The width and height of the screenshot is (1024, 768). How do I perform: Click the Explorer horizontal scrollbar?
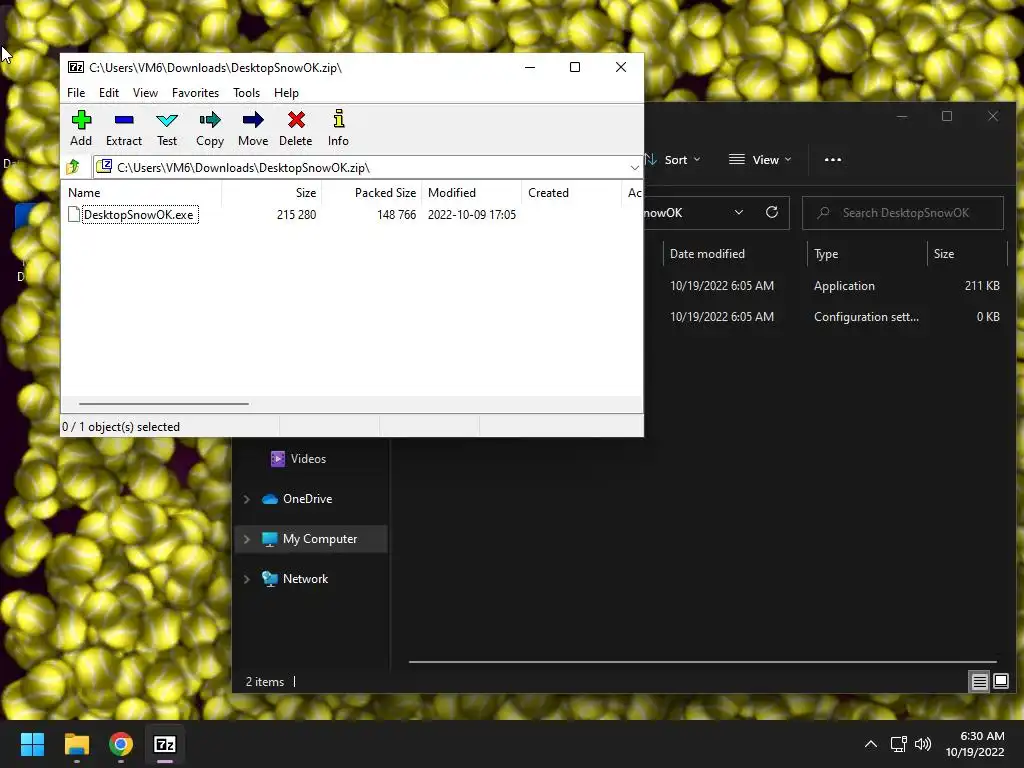[x=703, y=662]
